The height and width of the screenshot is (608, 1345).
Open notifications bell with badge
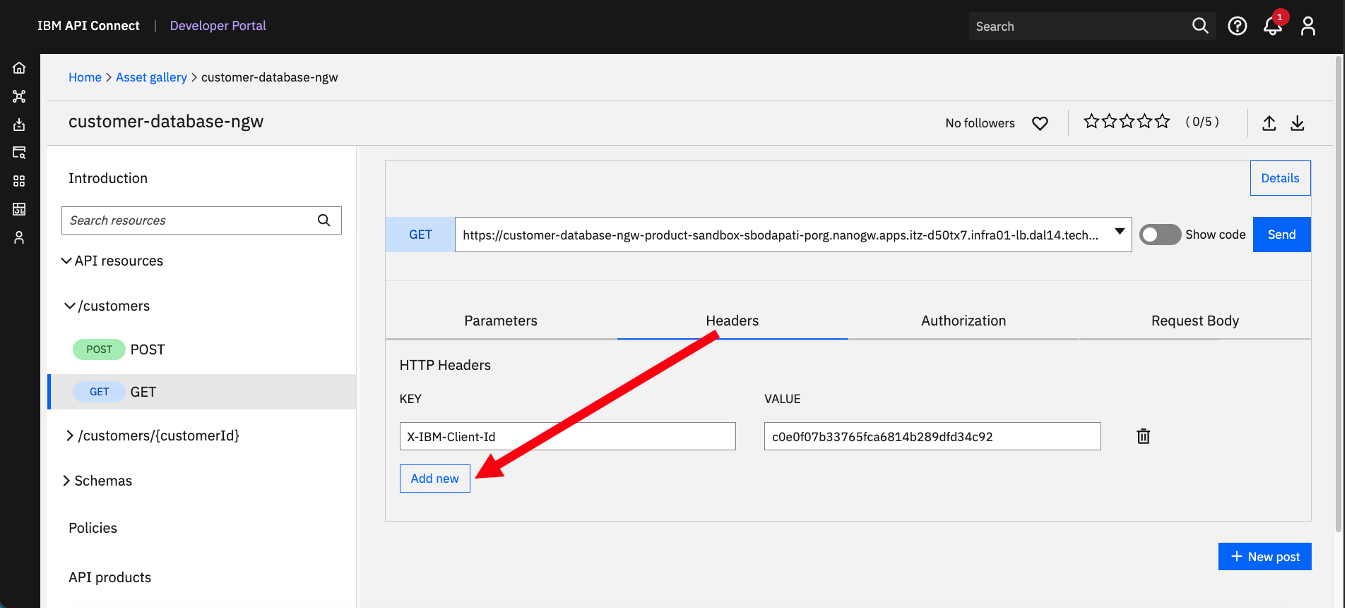pos(1273,26)
